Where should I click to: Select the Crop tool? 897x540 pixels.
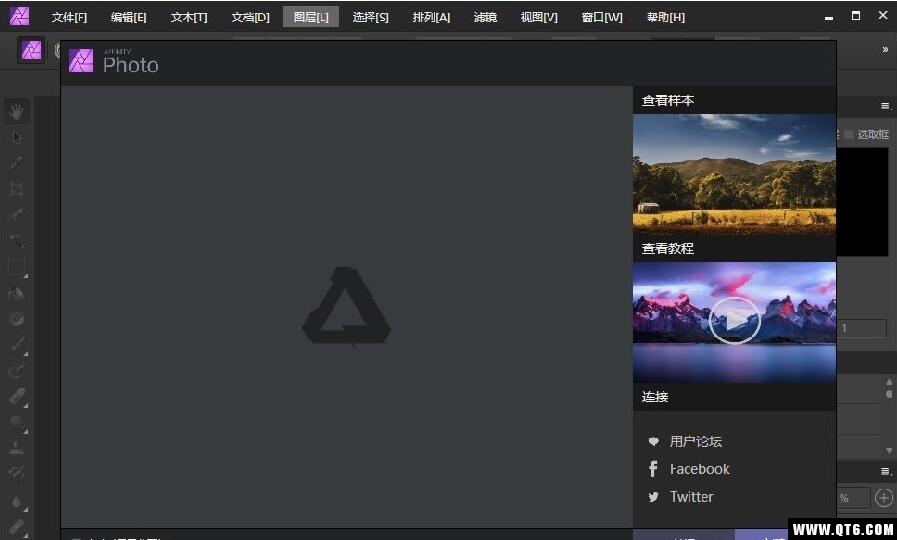pos(17,189)
